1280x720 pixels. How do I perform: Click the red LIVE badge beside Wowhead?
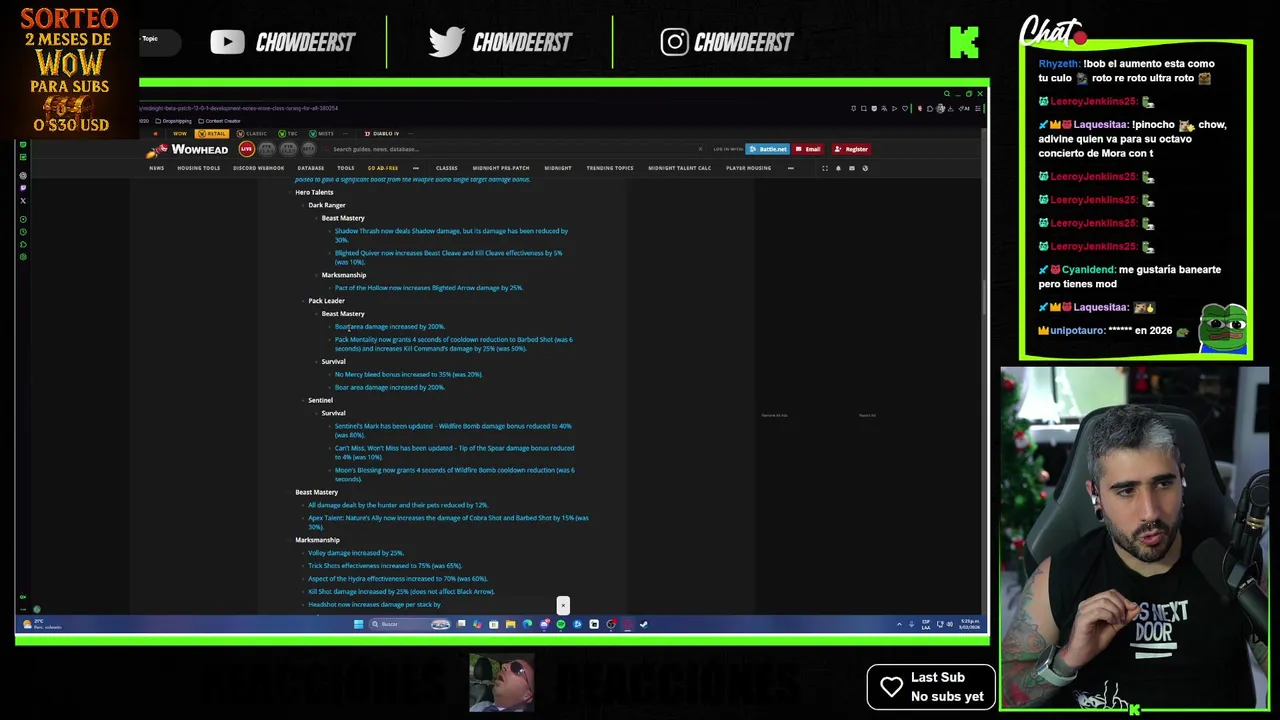coord(247,149)
